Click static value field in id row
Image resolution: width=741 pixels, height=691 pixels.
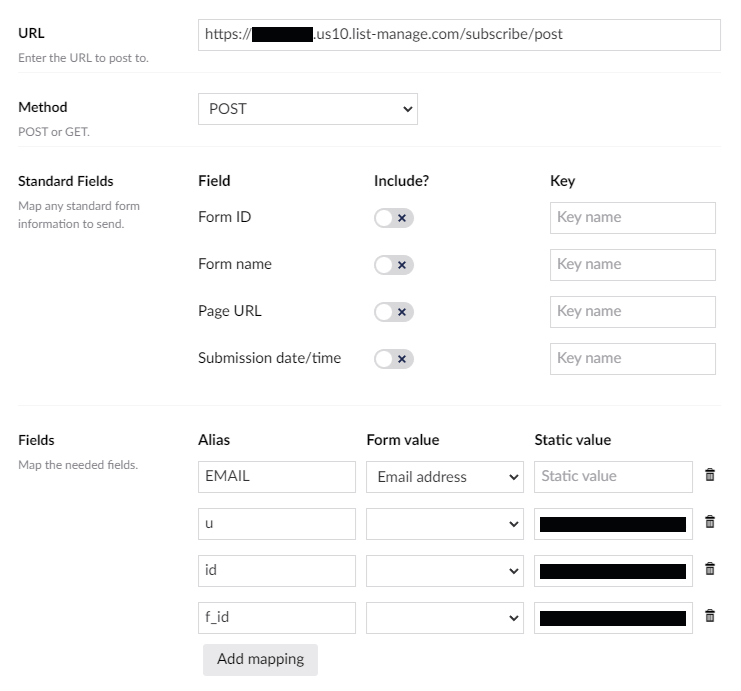(x=613, y=571)
